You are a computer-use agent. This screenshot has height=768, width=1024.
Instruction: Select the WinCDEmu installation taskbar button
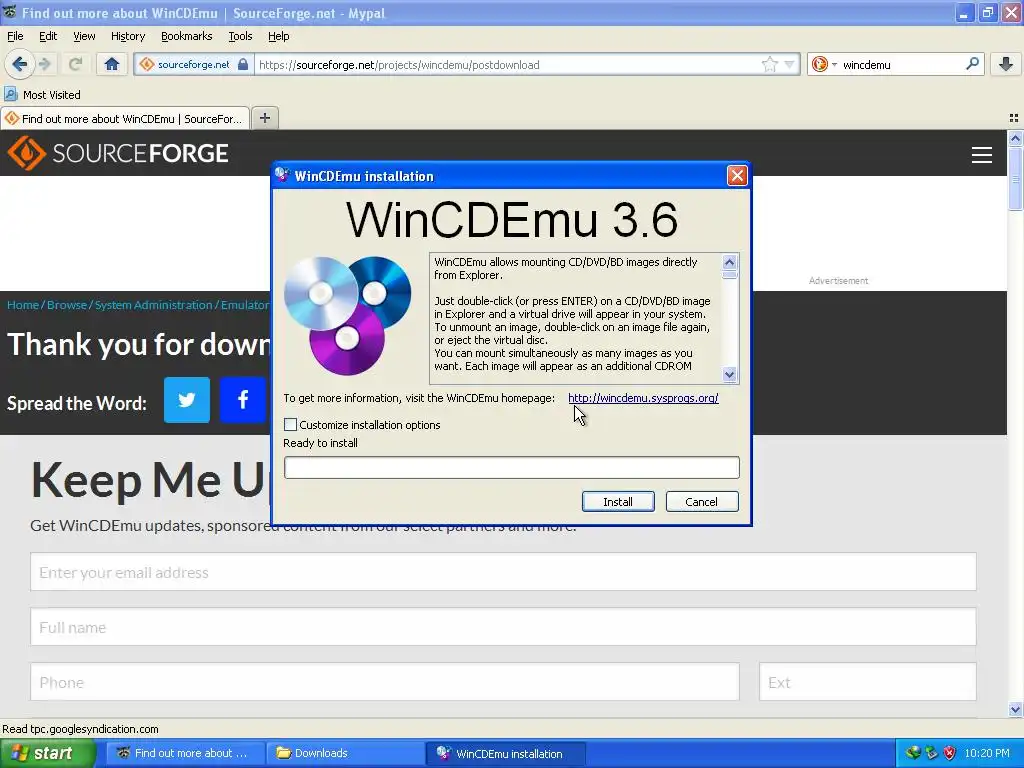505,753
